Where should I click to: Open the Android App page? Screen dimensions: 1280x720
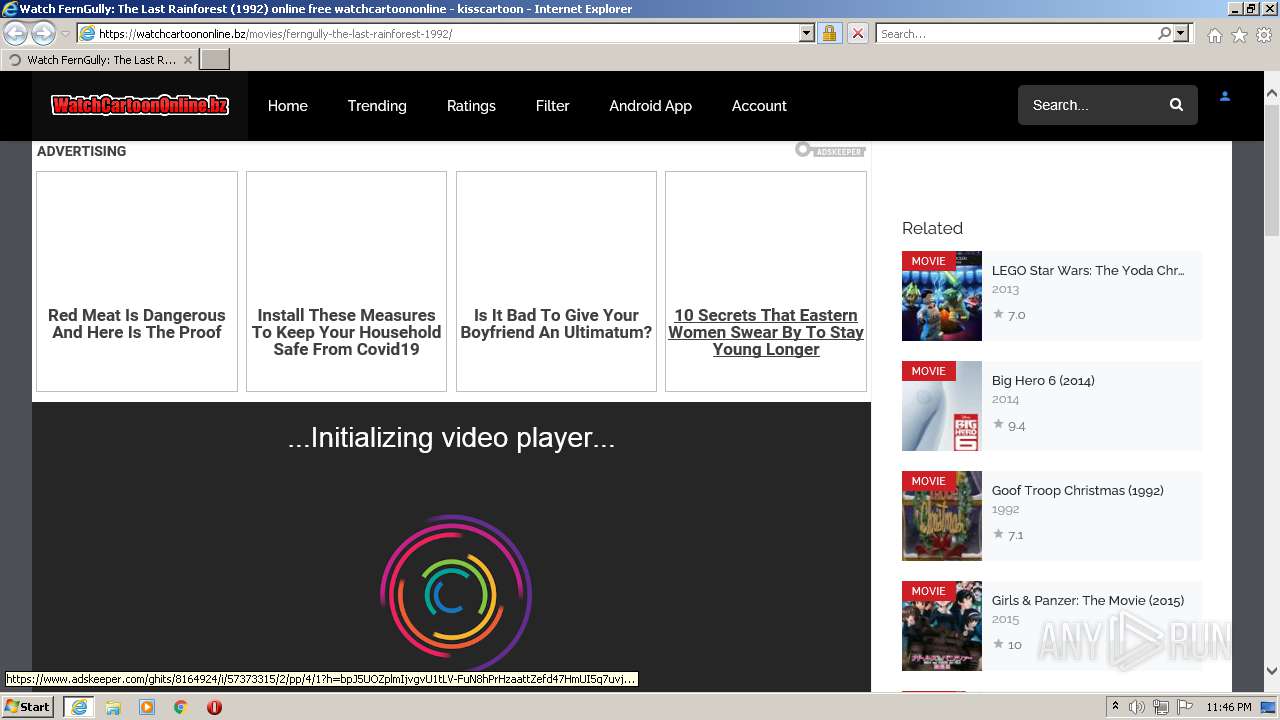pyautogui.click(x=650, y=105)
